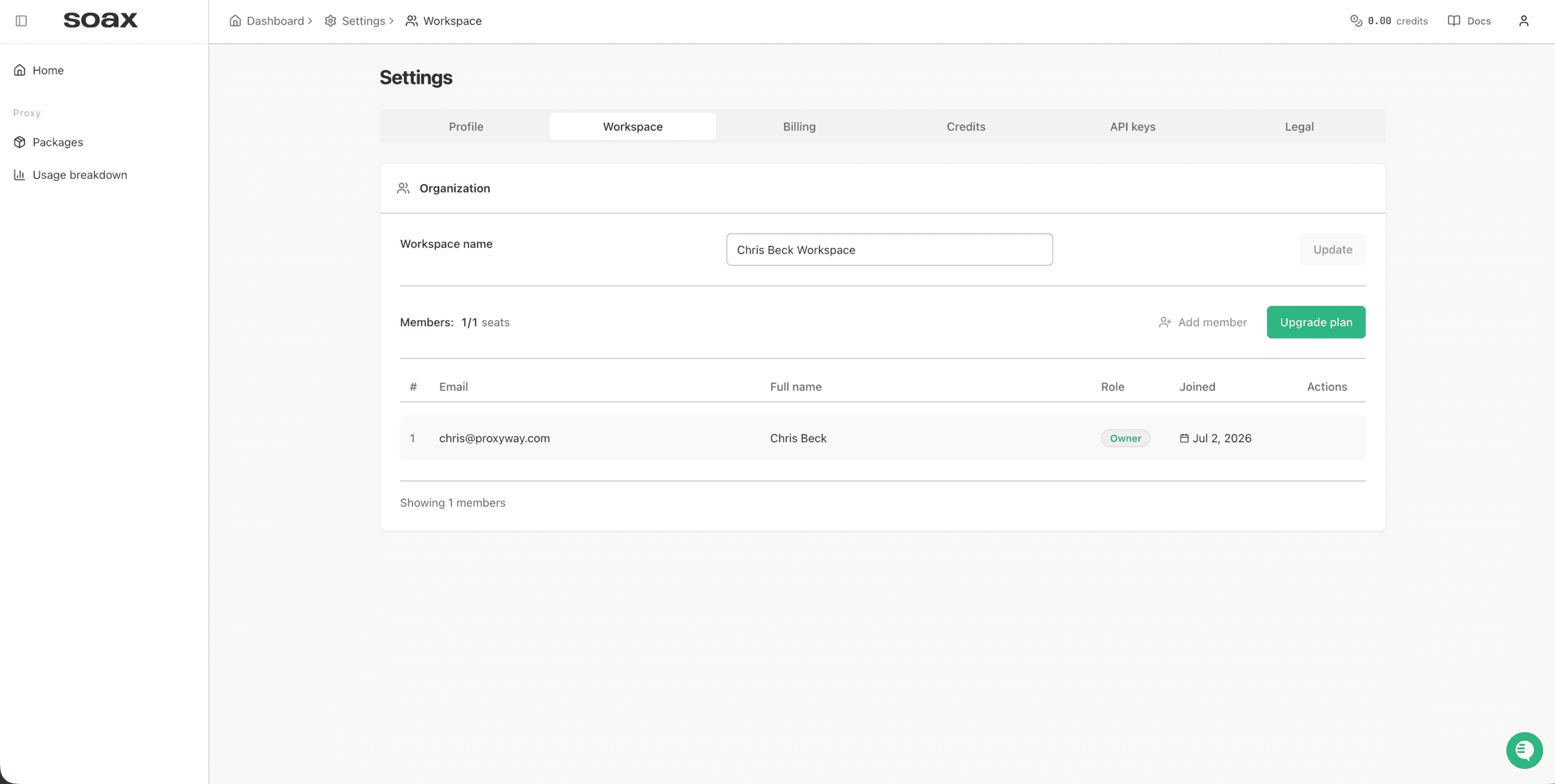The height and width of the screenshot is (784, 1555).
Task: Click the Workspace breadcrumb people icon
Action: pyautogui.click(x=412, y=21)
